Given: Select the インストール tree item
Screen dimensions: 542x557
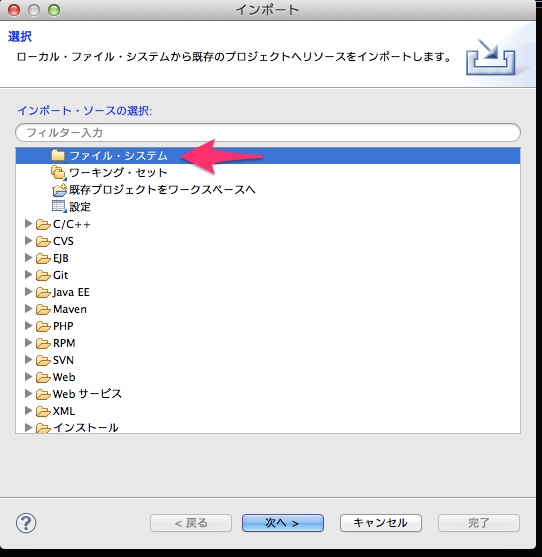Looking at the screenshot, I should tap(86, 427).
